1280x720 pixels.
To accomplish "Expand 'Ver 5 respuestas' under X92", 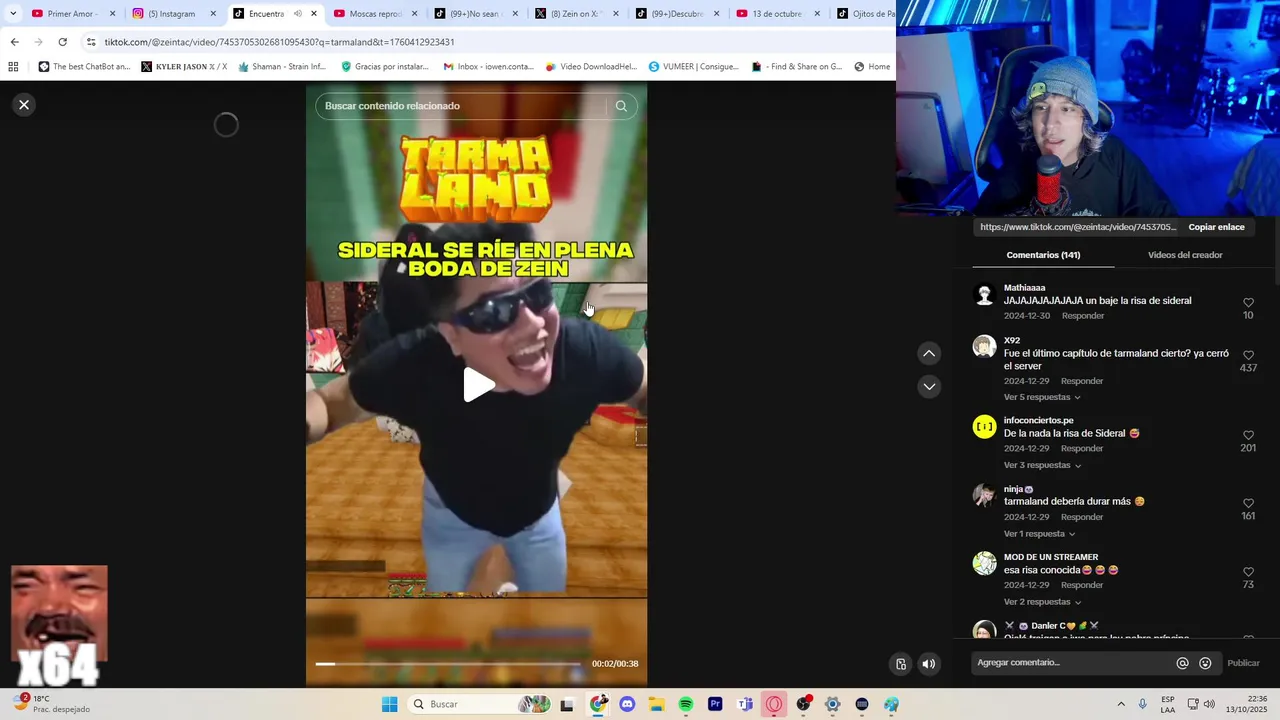I will pyautogui.click(x=1042, y=397).
